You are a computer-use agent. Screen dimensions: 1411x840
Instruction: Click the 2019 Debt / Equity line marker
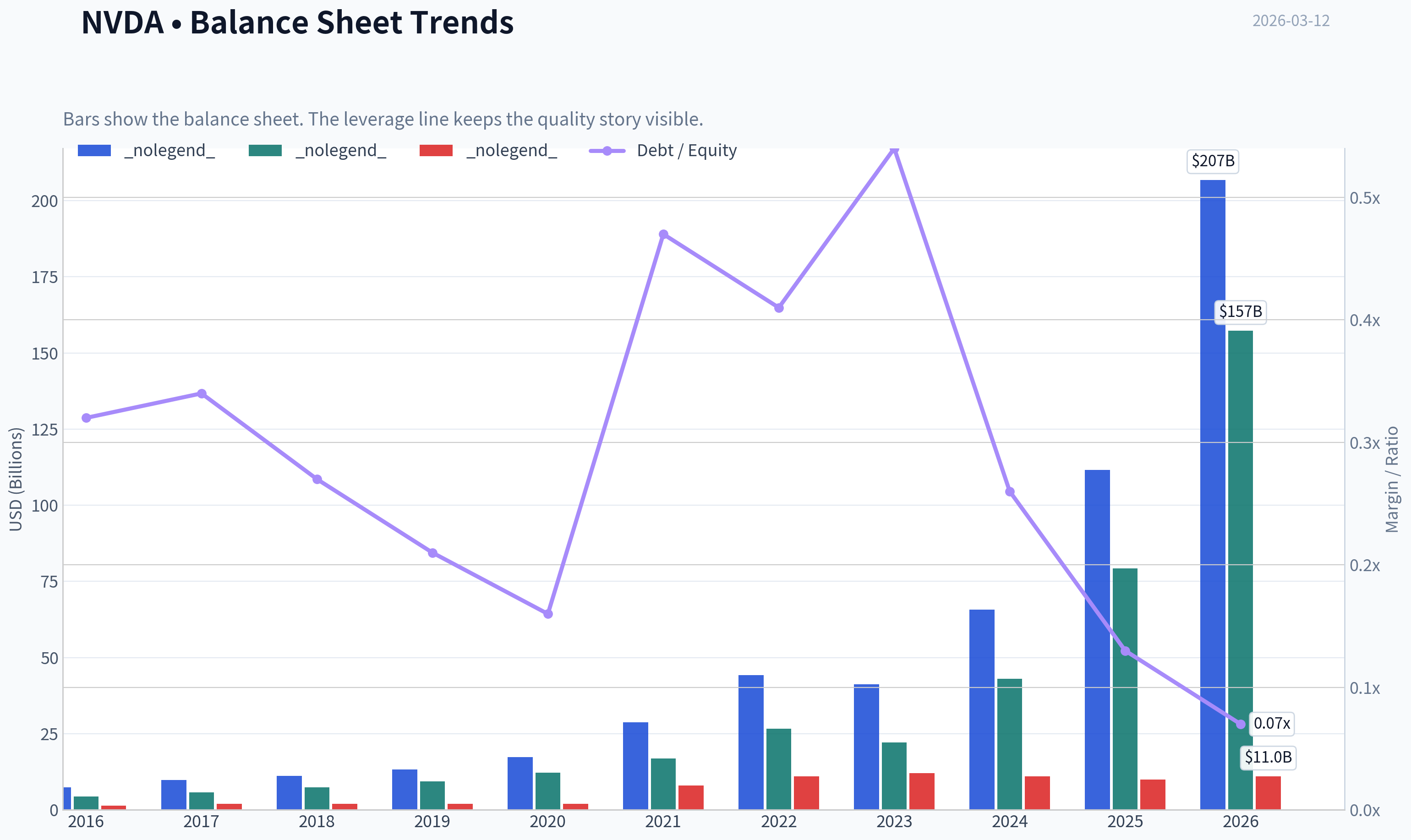(432, 553)
